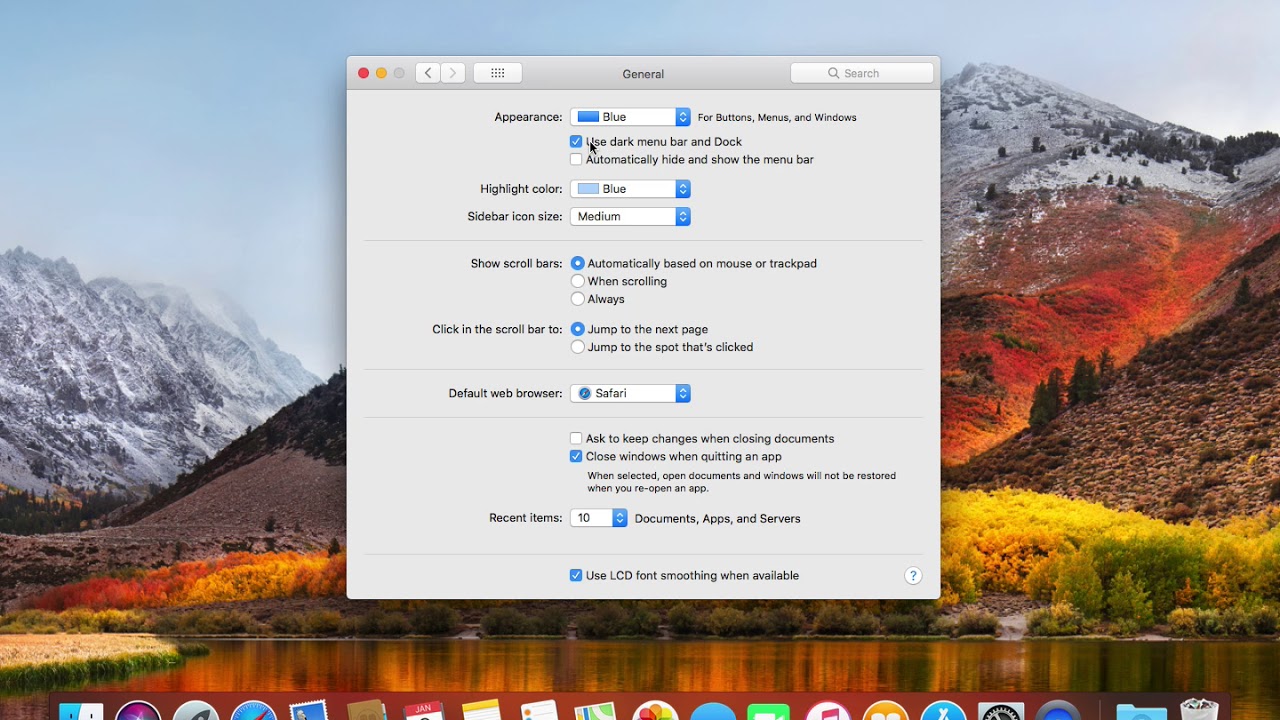Open the Appearance dropdown
The image size is (1280, 720).
[x=630, y=117]
